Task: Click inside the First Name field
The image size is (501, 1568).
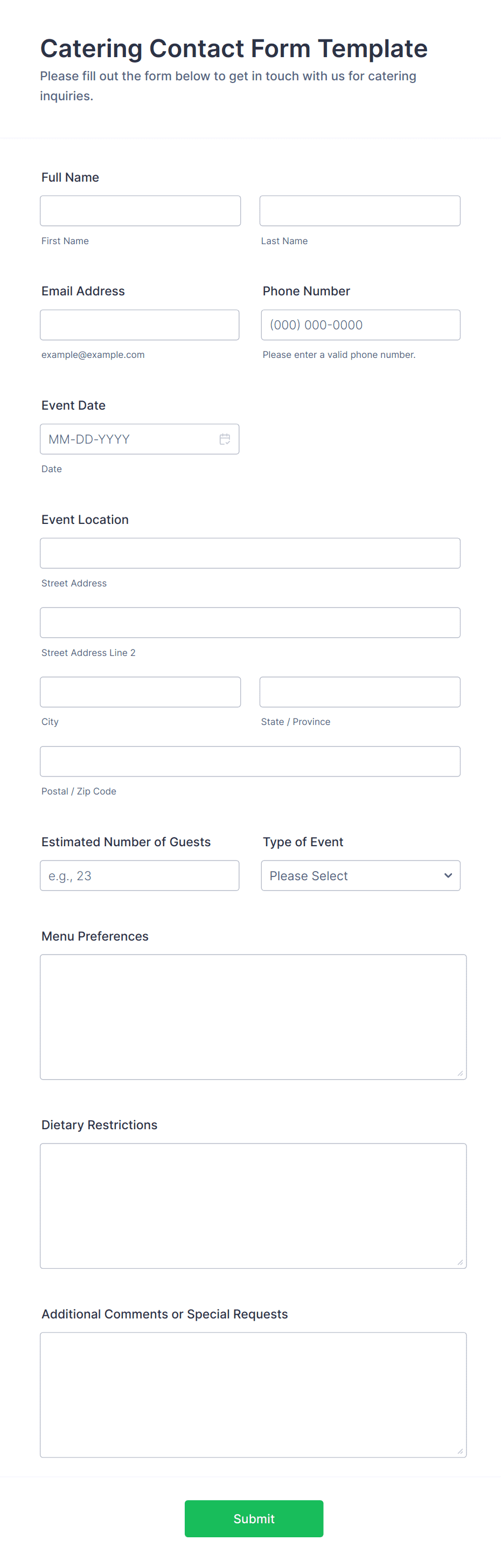Action: tap(140, 210)
